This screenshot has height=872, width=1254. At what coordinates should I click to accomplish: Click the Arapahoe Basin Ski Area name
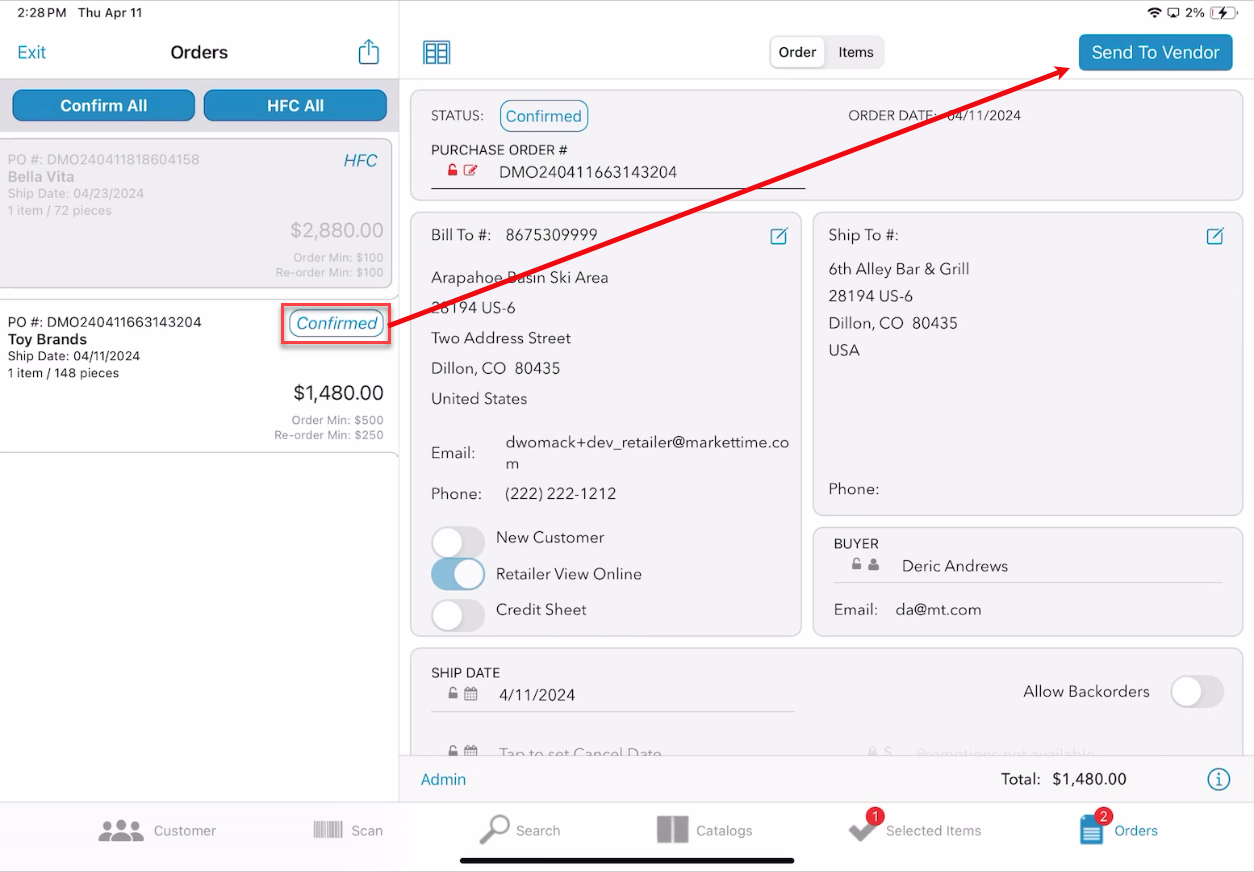520,277
